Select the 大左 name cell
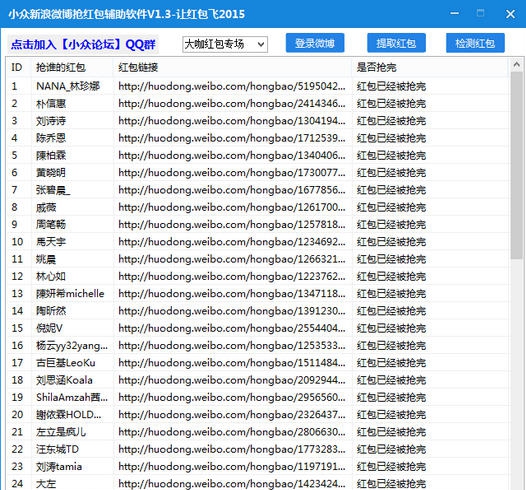This screenshot has width=526, height=490. 46,484
